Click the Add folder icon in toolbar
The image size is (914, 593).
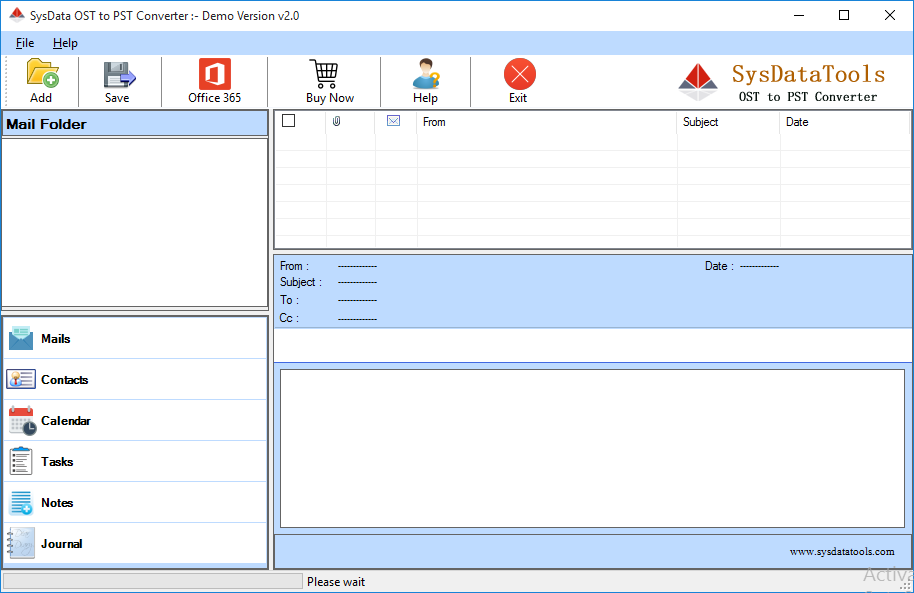tap(43, 73)
